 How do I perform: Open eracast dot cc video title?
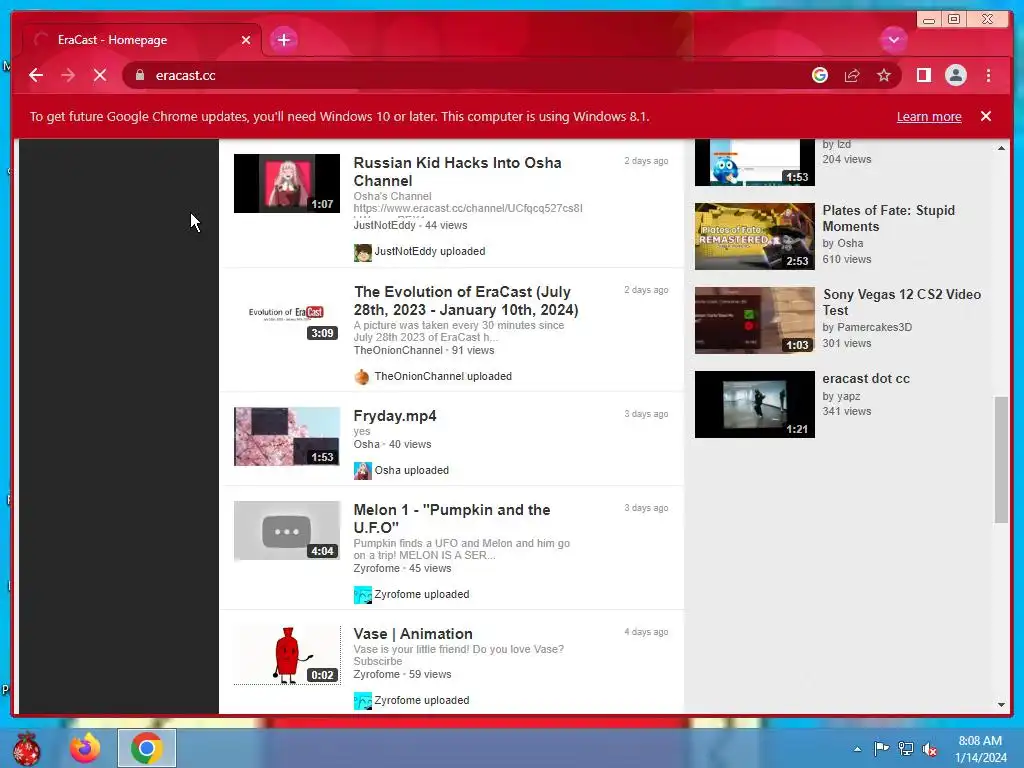point(866,378)
